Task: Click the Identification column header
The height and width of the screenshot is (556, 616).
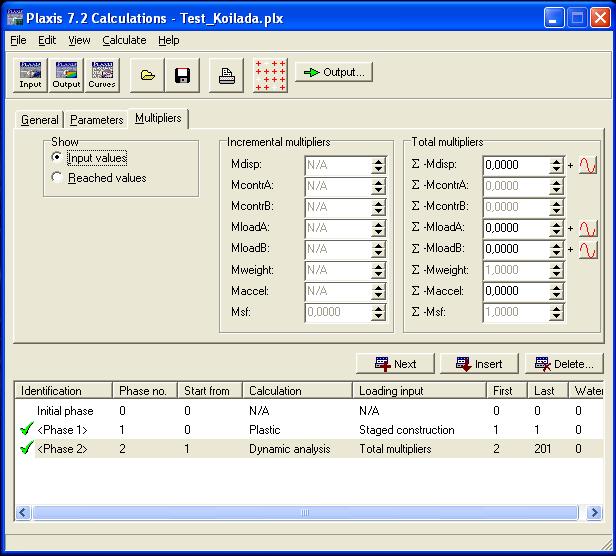Action: click(x=64, y=391)
